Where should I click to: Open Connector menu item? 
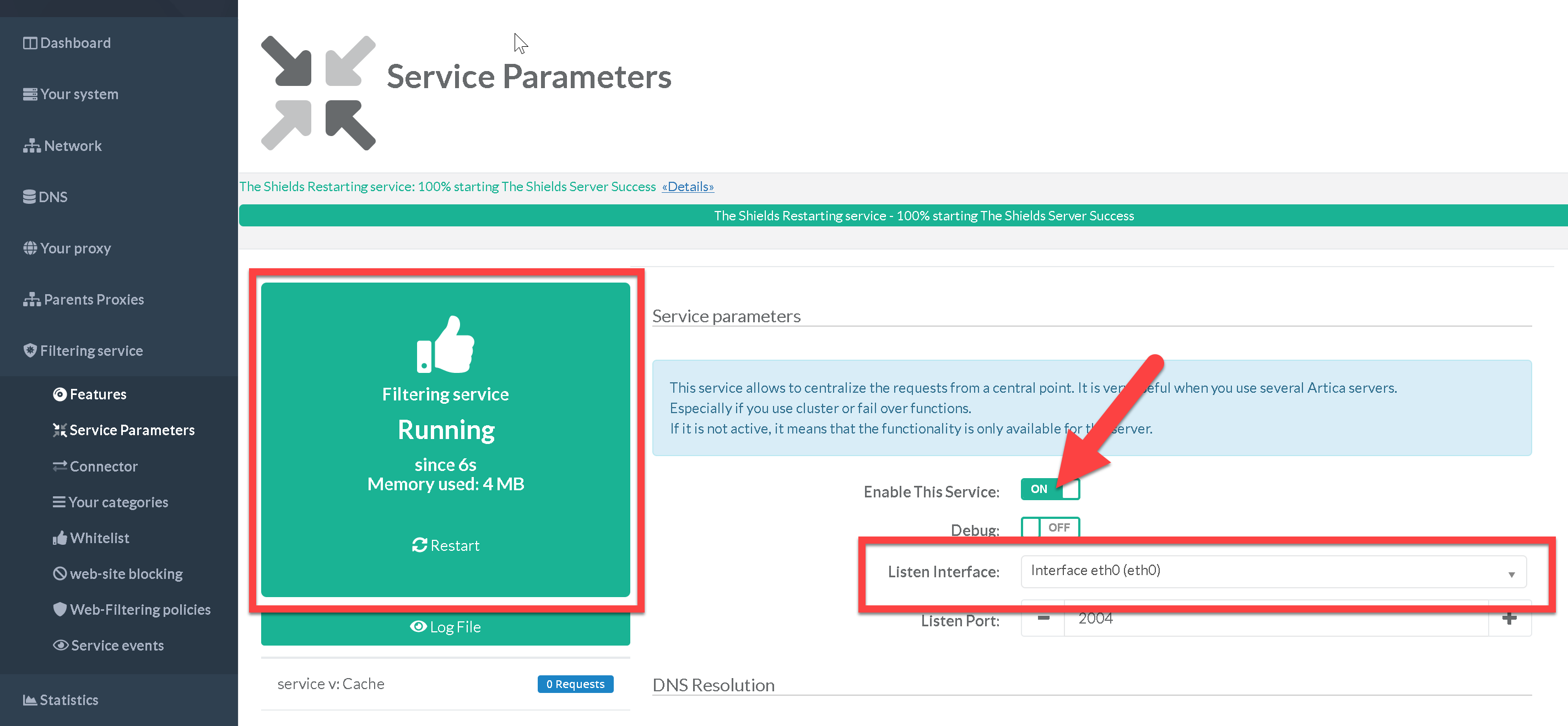(104, 466)
